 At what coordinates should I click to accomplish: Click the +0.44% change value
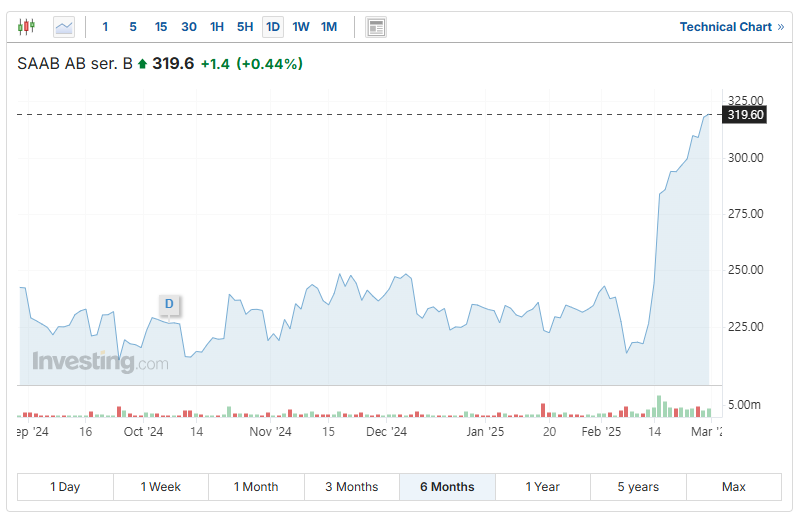[x=270, y=63]
